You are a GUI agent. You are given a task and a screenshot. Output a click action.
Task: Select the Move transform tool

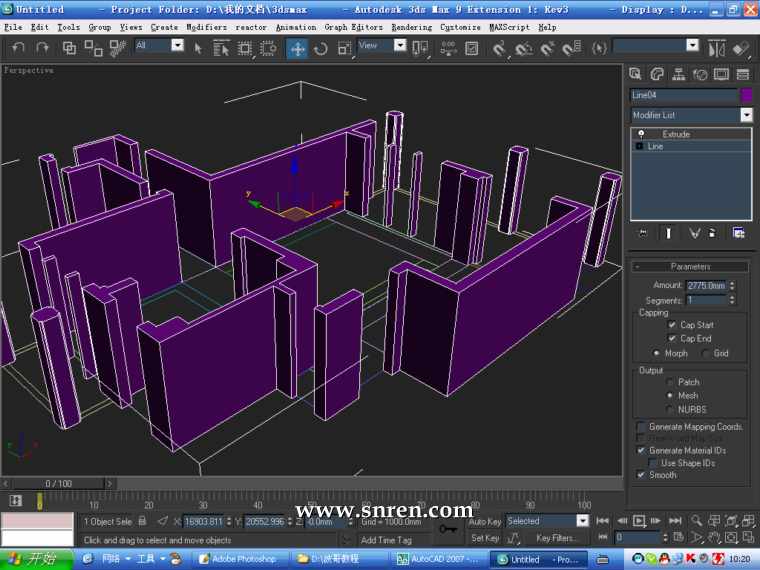[x=297, y=47]
